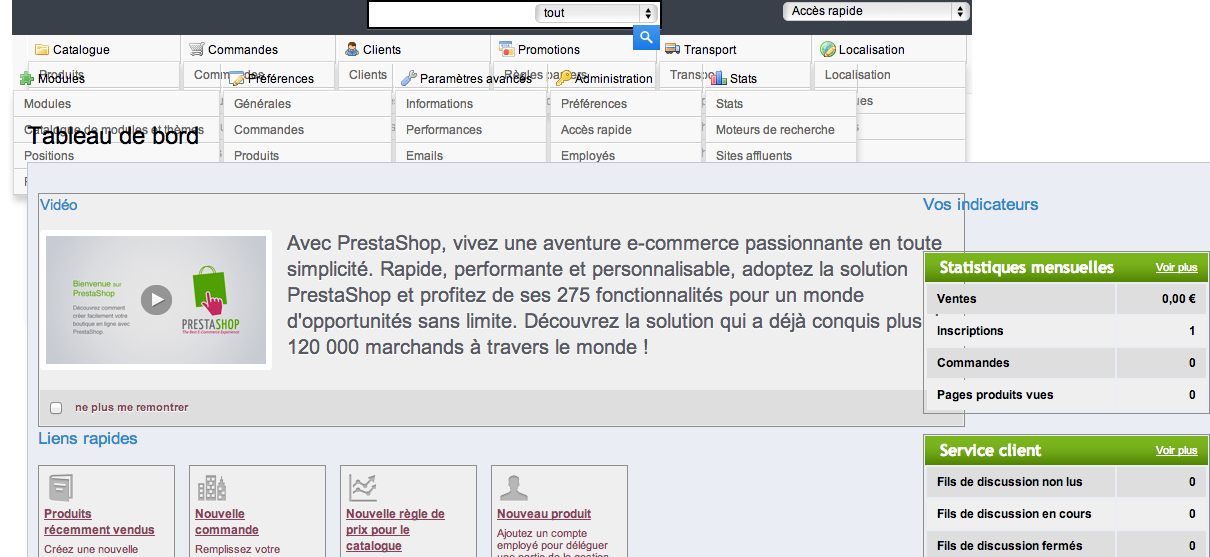Screen dimensions: 1210x557
Task: Click the 'Liens rapides' heading
Action: click(88, 439)
